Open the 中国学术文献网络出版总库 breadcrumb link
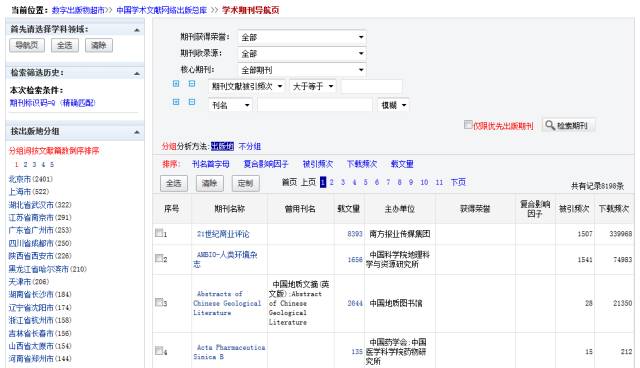Screen dimensions: 640x368 click(162, 10)
